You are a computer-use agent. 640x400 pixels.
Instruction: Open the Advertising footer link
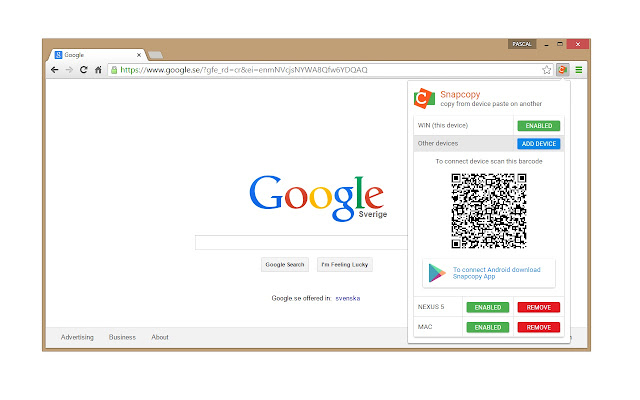[77, 337]
